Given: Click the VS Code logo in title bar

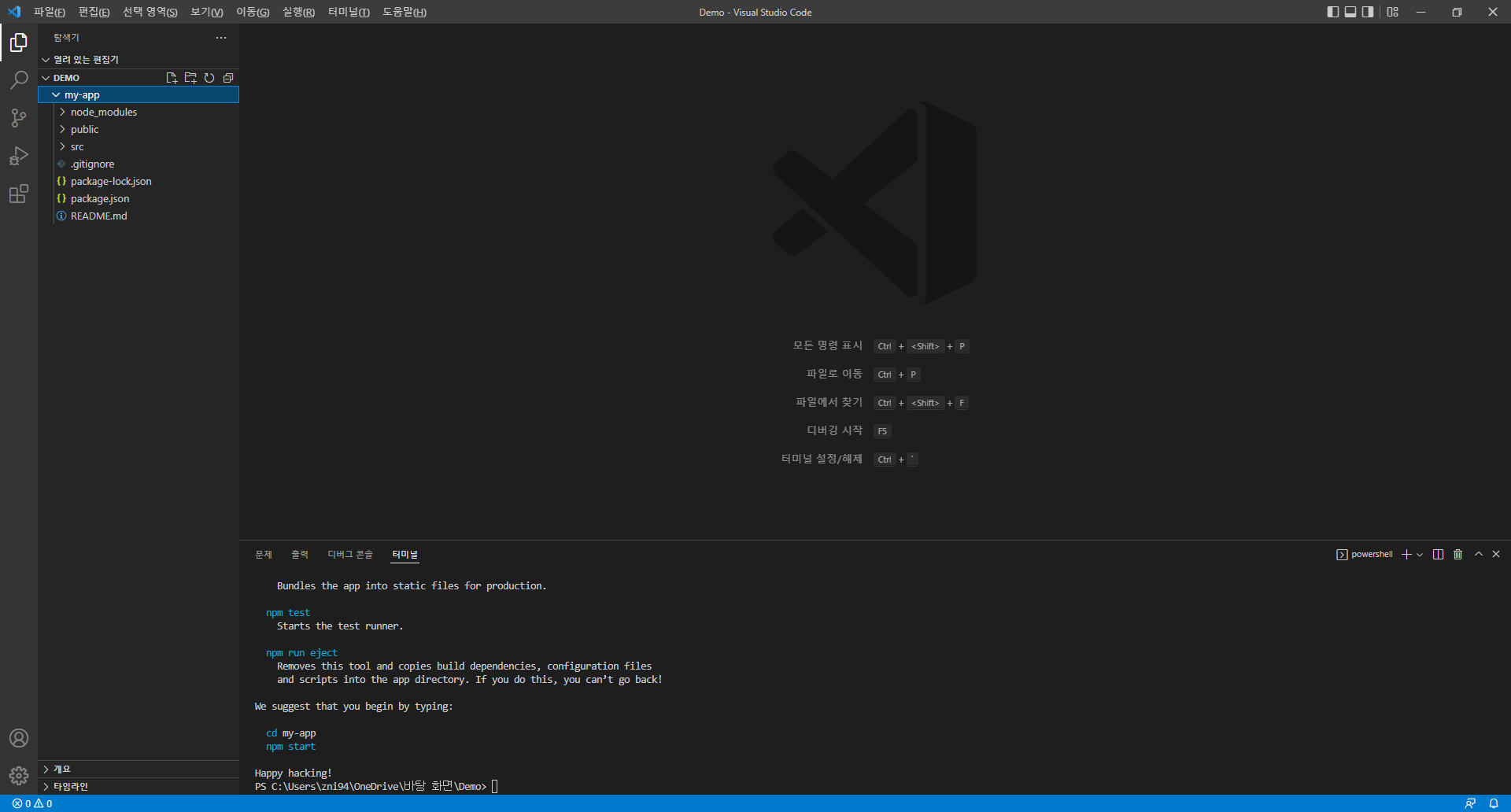Looking at the screenshot, I should tap(14, 12).
